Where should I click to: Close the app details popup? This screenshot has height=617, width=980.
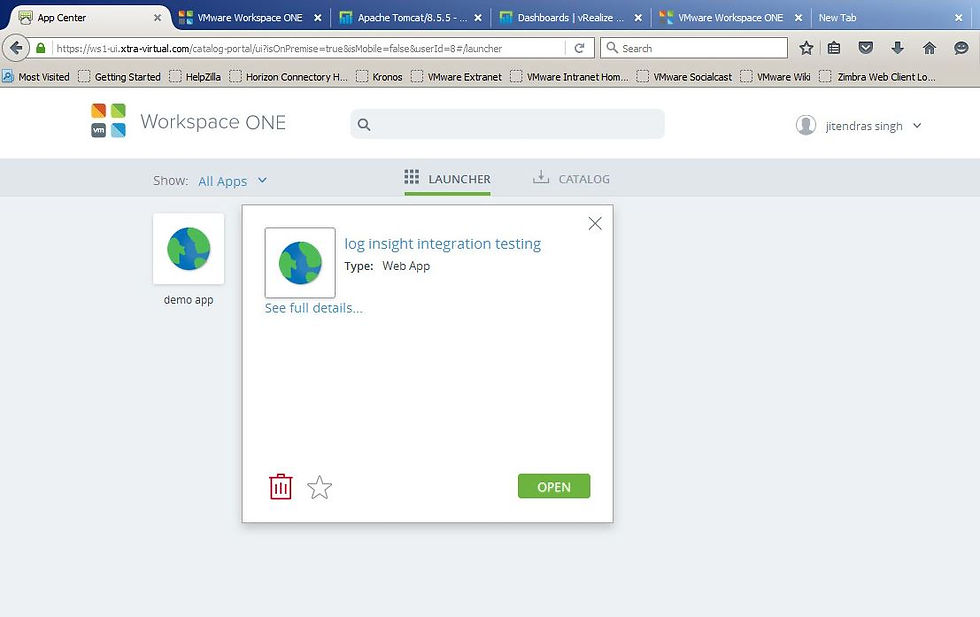pos(595,223)
